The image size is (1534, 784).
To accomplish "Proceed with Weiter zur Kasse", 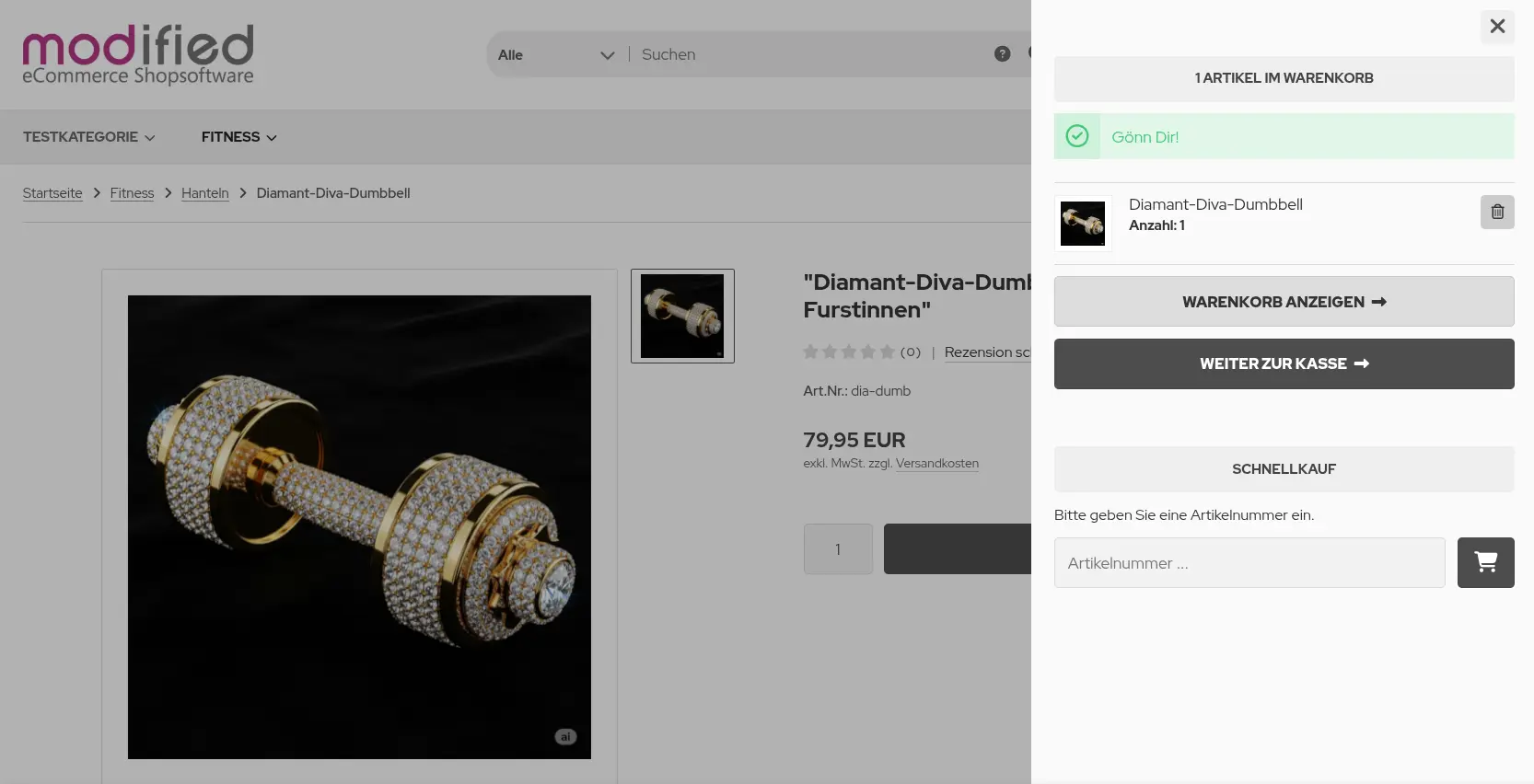I will (1284, 363).
